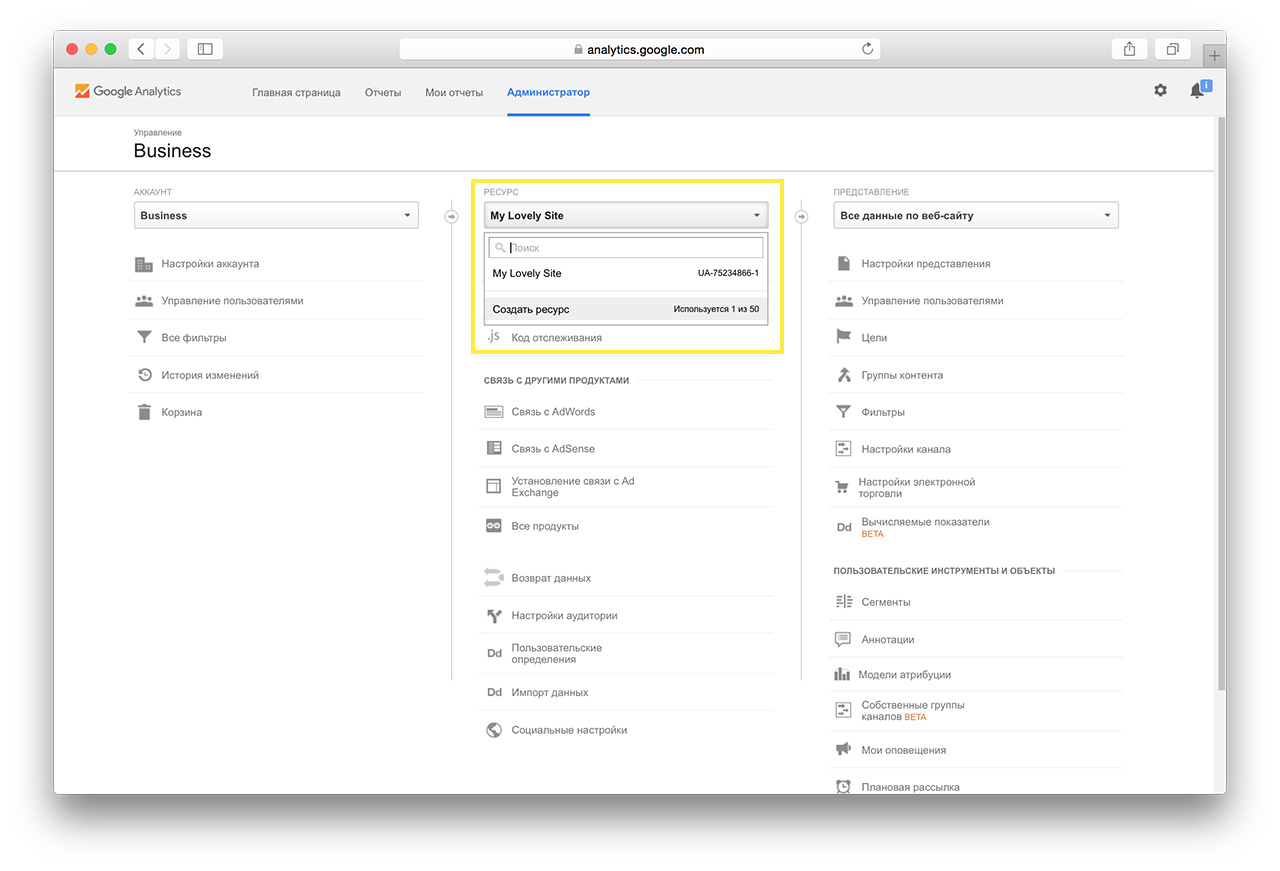
Task: Expand the Business account dropdown
Action: click(x=276, y=216)
